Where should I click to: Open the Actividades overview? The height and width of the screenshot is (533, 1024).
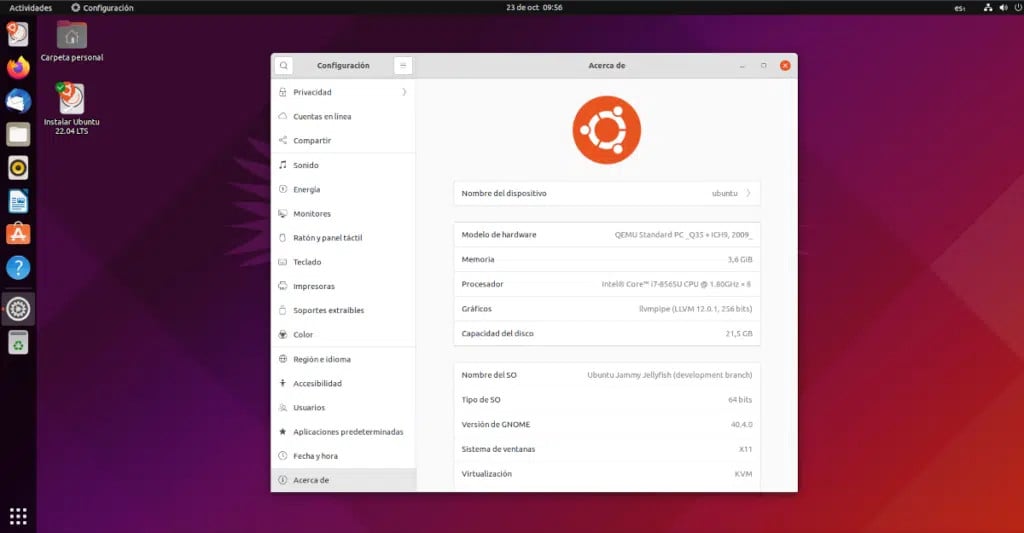click(31, 8)
